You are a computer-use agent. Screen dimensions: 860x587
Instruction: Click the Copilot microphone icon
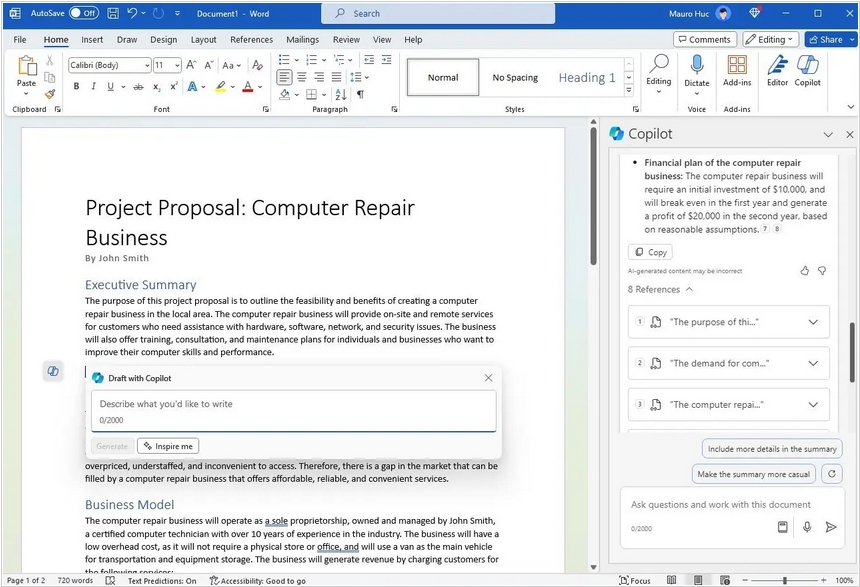(x=807, y=527)
